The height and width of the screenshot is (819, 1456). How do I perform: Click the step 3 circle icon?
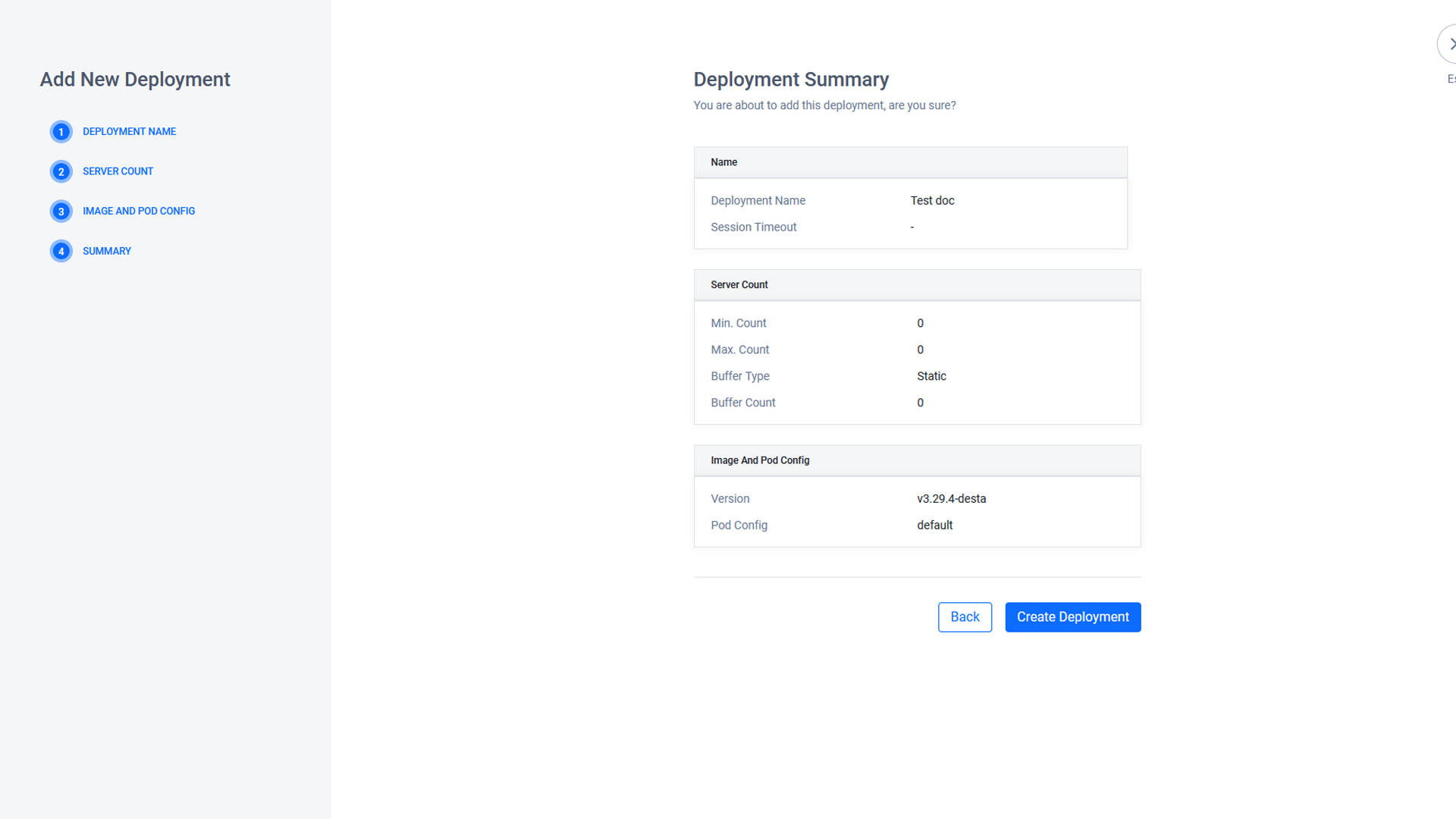click(x=61, y=212)
